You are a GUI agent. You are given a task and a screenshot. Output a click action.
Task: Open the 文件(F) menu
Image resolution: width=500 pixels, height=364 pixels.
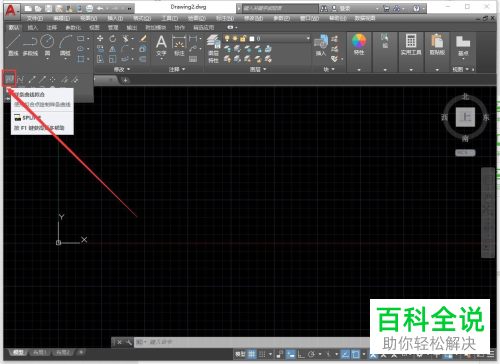tap(35, 18)
